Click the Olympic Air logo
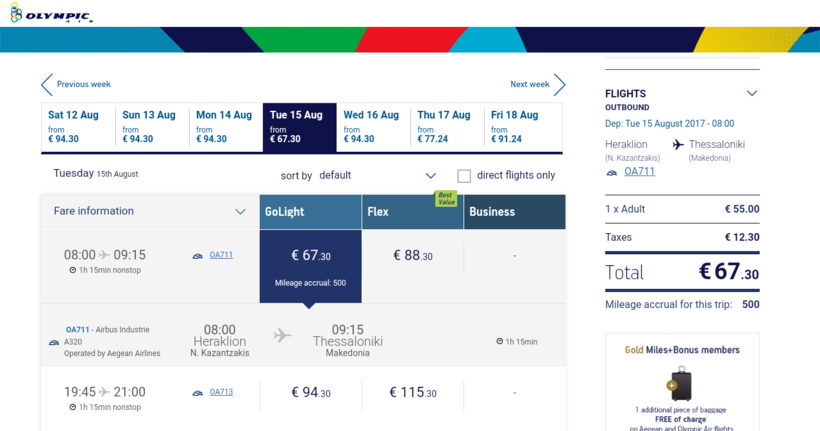This screenshot has width=820, height=431. click(50, 14)
